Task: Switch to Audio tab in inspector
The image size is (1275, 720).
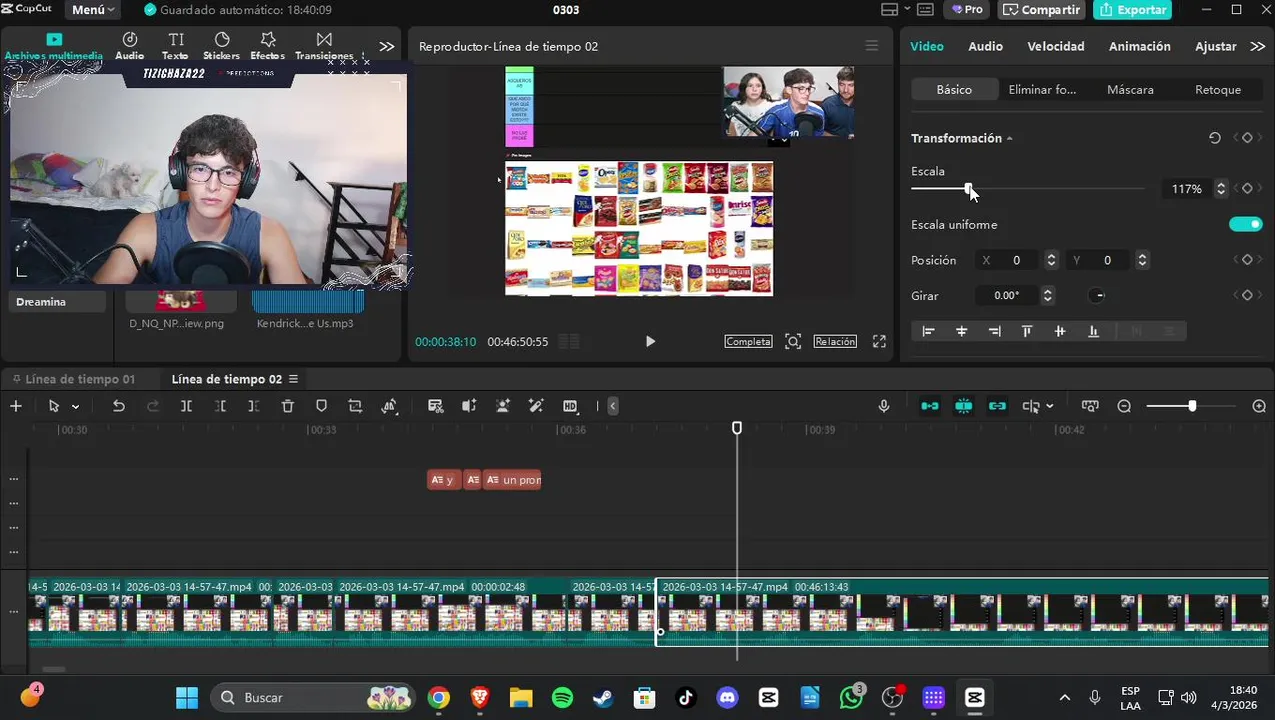Action: coord(985,46)
